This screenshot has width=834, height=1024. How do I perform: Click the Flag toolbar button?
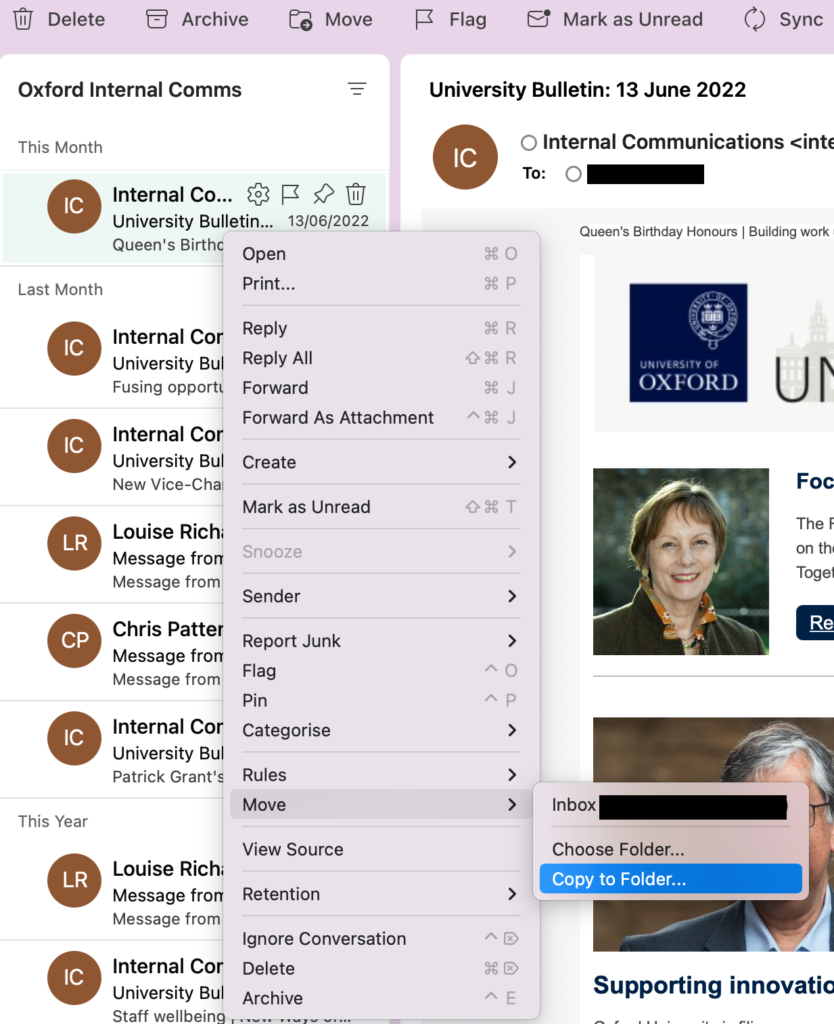[x=425, y=19]
